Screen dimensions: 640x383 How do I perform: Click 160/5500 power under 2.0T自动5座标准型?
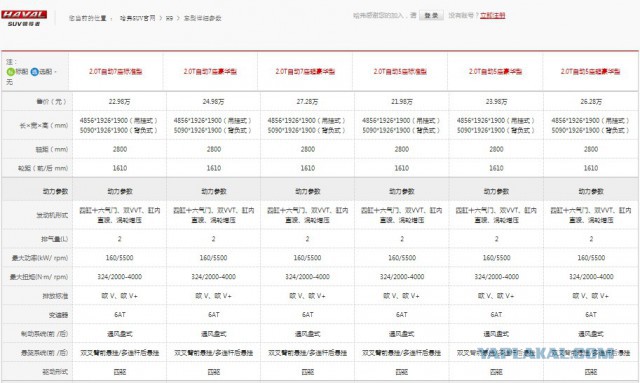[402, 258]
